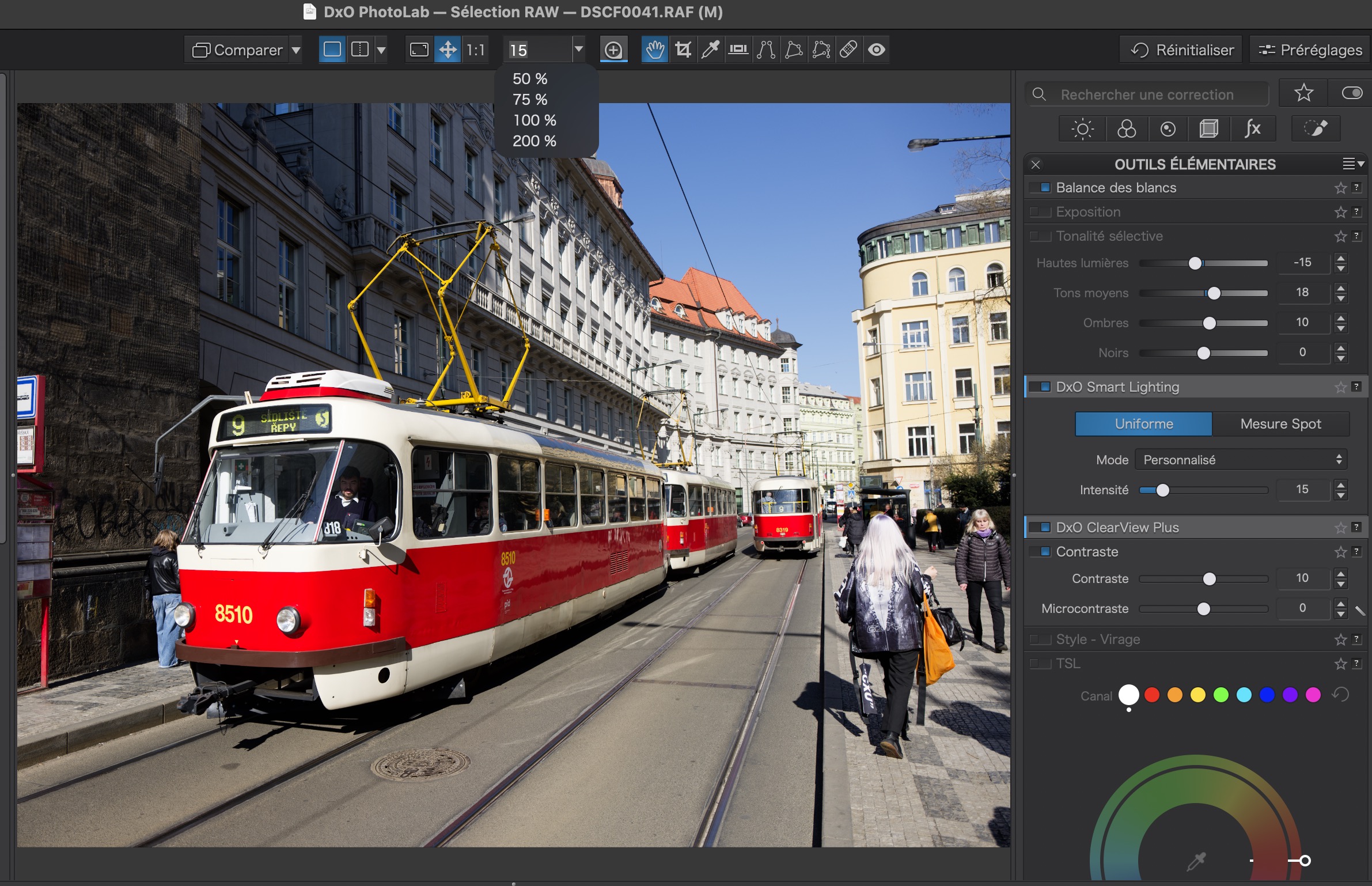The image size is (1372, 886).
Task: Open the Local Adjustments add button
Action: [x=613, y=50]
